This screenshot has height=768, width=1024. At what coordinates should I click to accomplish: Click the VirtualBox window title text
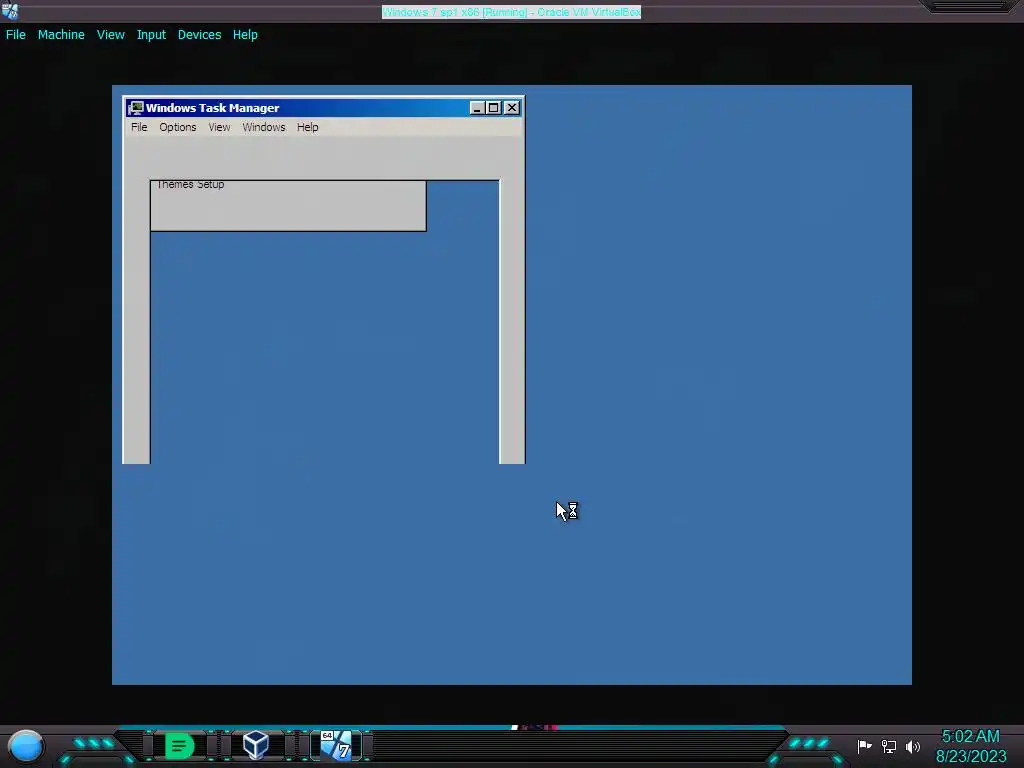511,12
